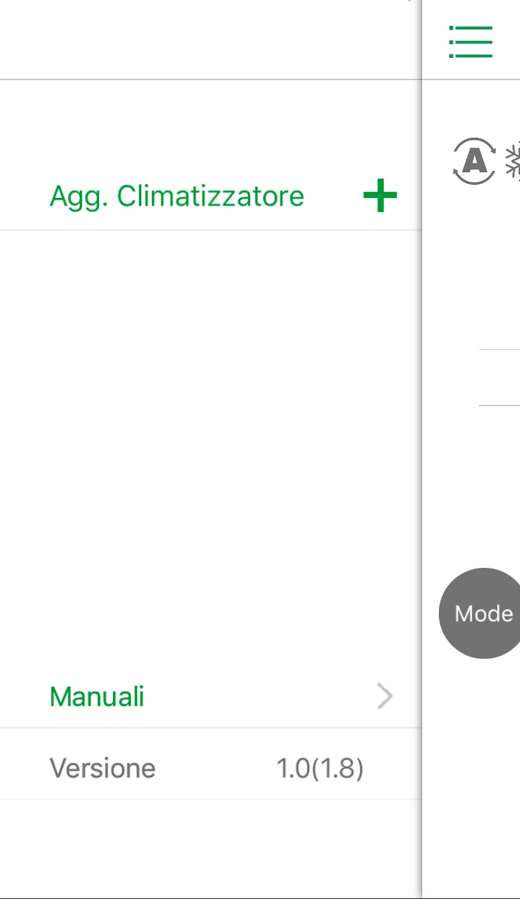
Task: Click the upper gray separator line in main panel
Action: (499, 349)
